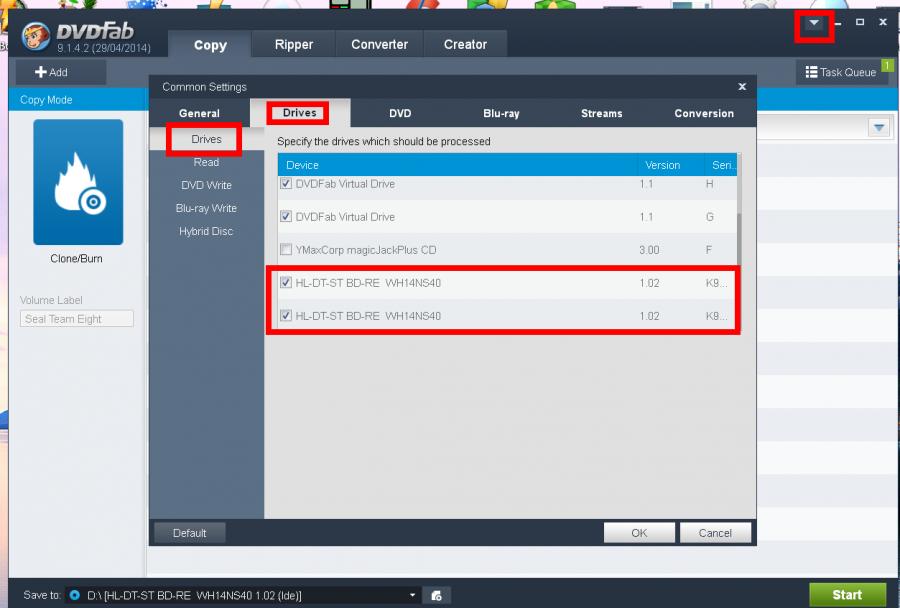This screenshot has width=900, height=608.
Task: Click the Copy Mode panel header
Action: (79, 100)
